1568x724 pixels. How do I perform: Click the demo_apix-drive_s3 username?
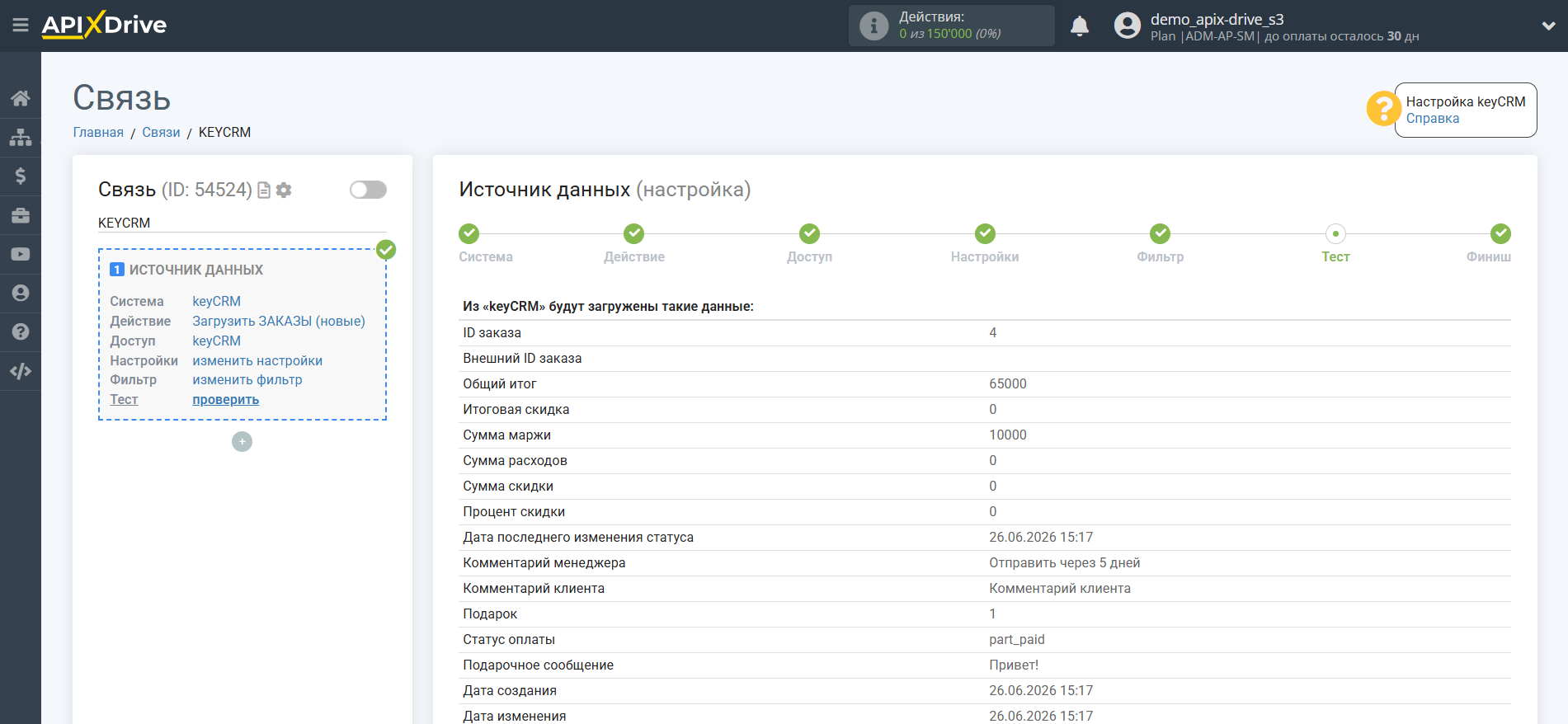pyautogui.click(x=1217, y=19)
